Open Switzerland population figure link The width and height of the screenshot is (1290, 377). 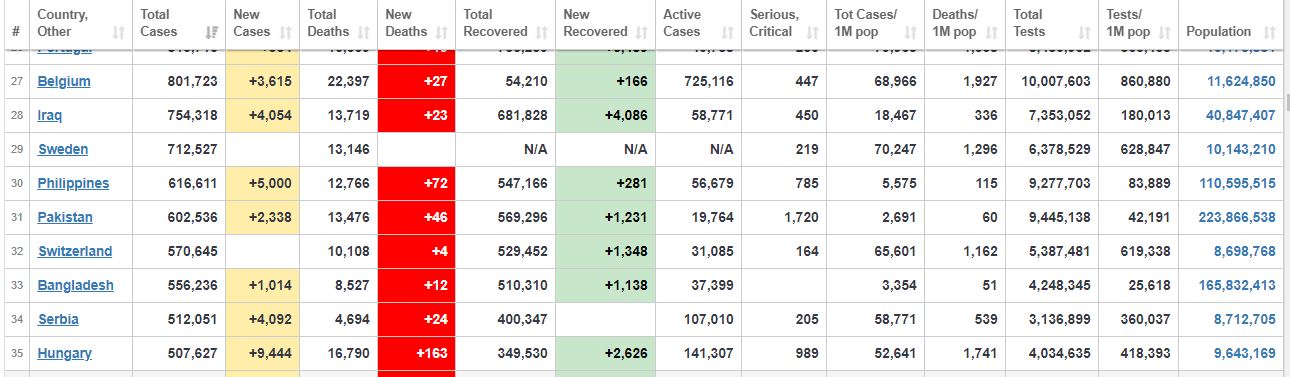1245,252
